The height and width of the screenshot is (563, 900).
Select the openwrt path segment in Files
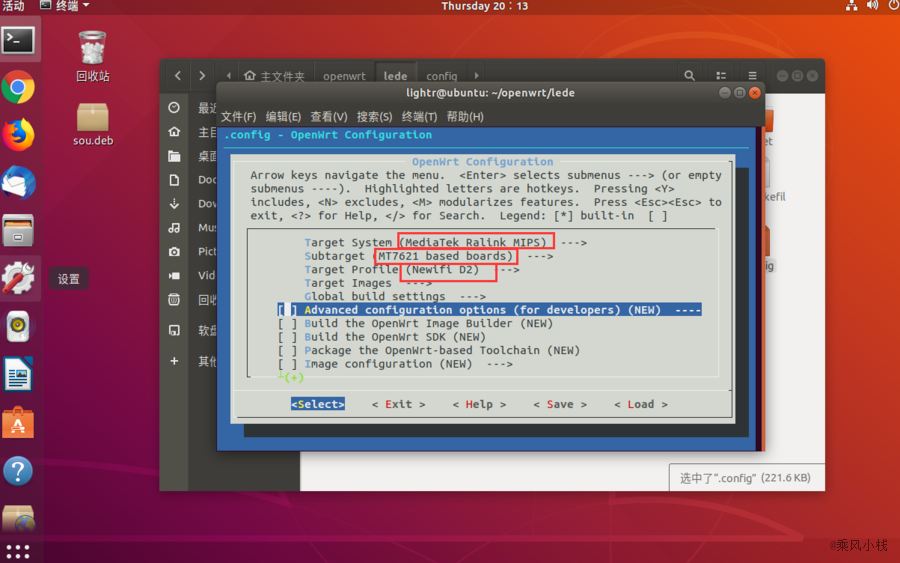(x=344, y=76)
